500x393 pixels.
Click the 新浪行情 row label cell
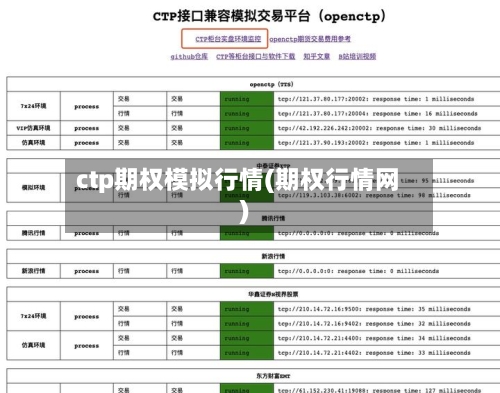pyautogui.click(x=33, y=271)
